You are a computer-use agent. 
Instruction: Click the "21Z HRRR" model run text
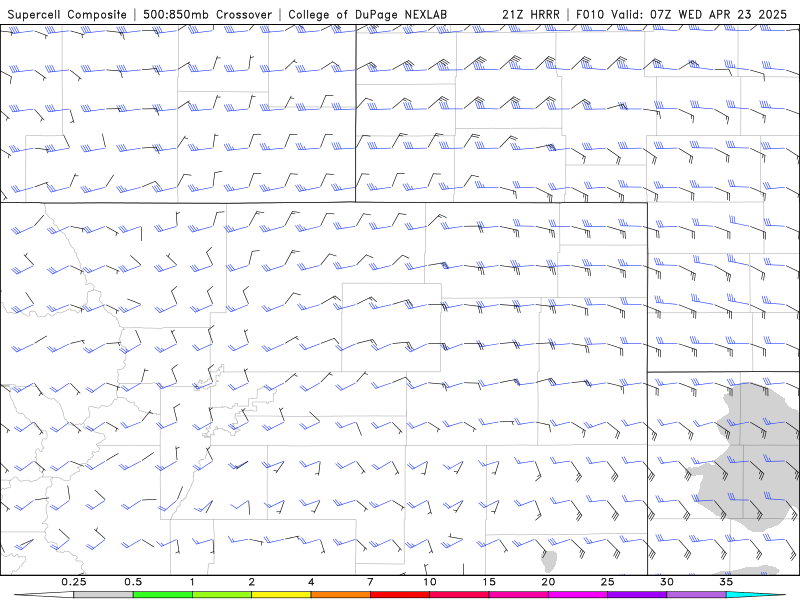[x=531, y=14]
